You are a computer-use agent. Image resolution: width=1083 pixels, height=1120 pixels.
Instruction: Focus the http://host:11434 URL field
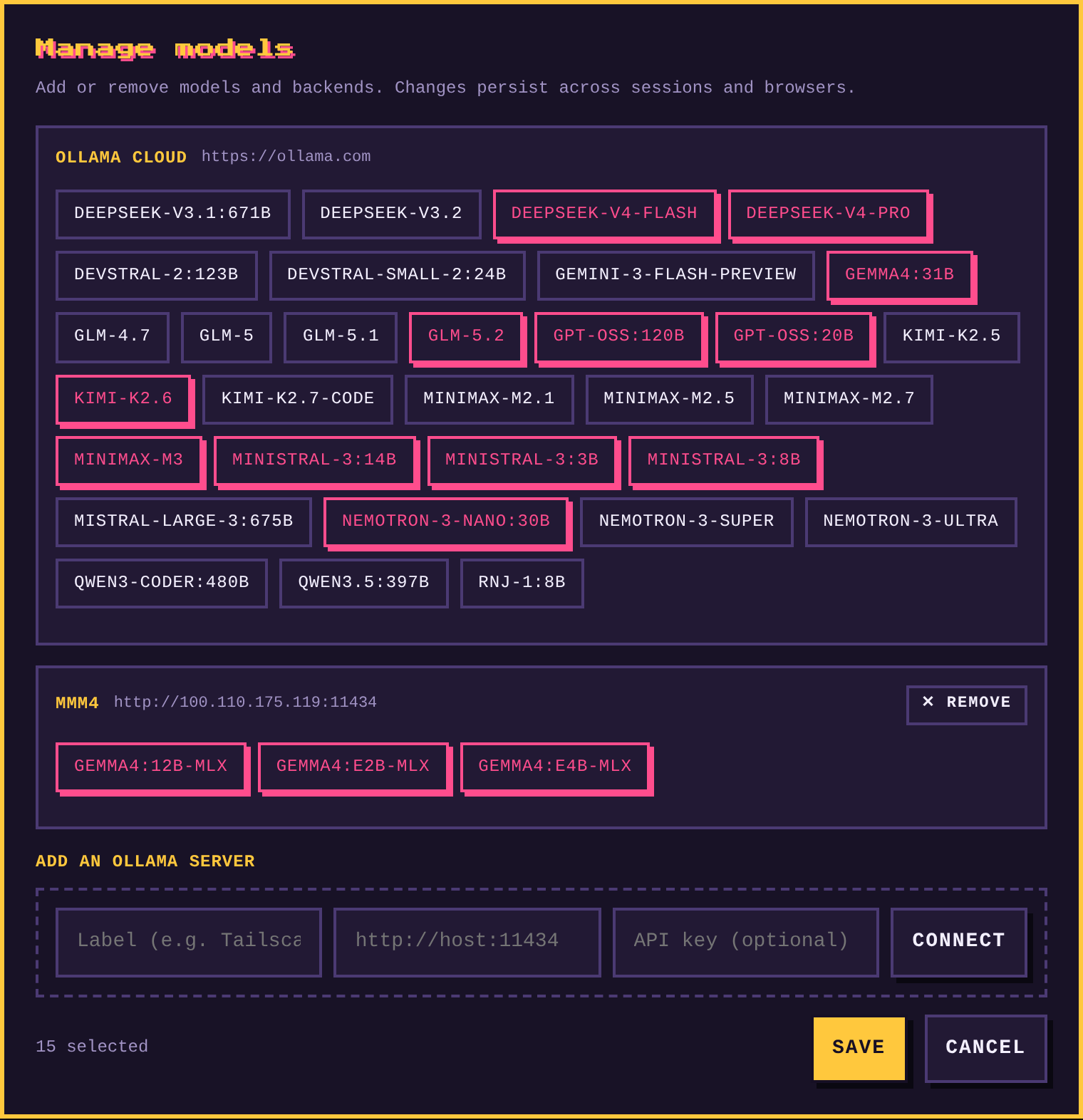pos(467,942)
